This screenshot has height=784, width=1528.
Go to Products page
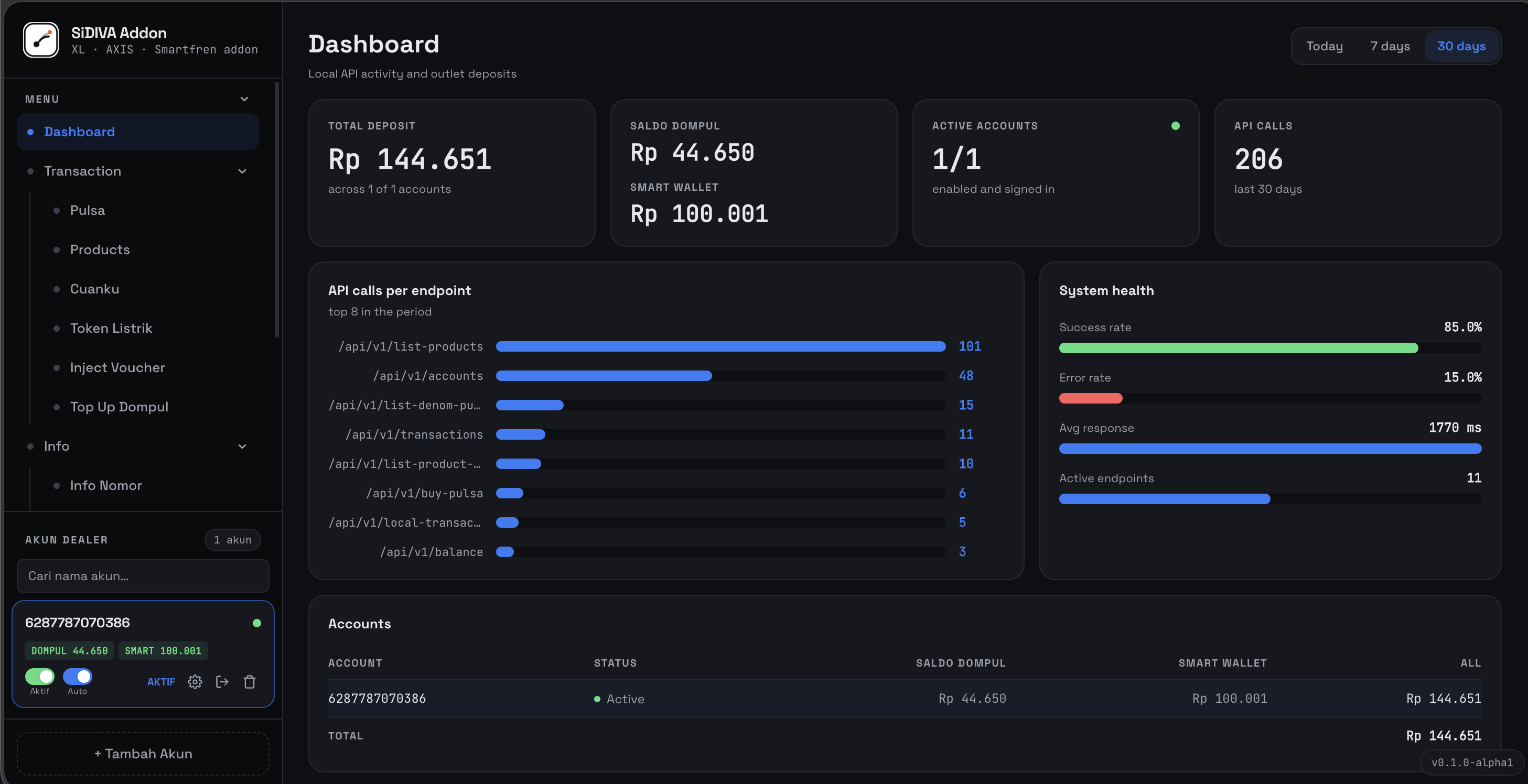(100, 249)
